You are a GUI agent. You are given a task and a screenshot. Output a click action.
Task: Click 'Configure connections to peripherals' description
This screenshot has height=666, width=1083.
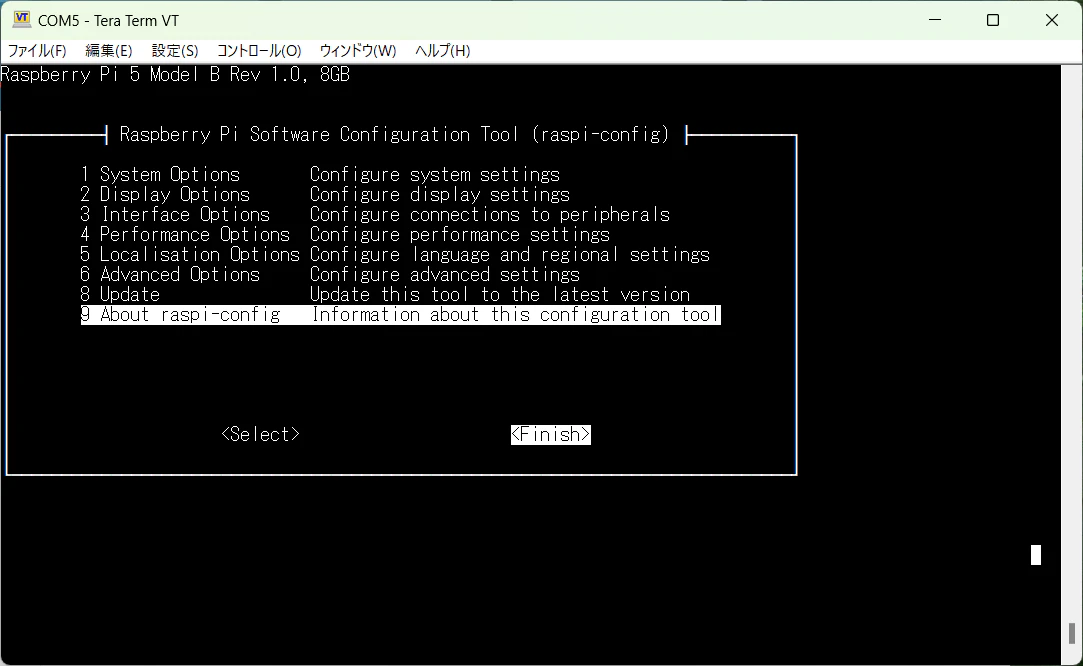[490, 214]
